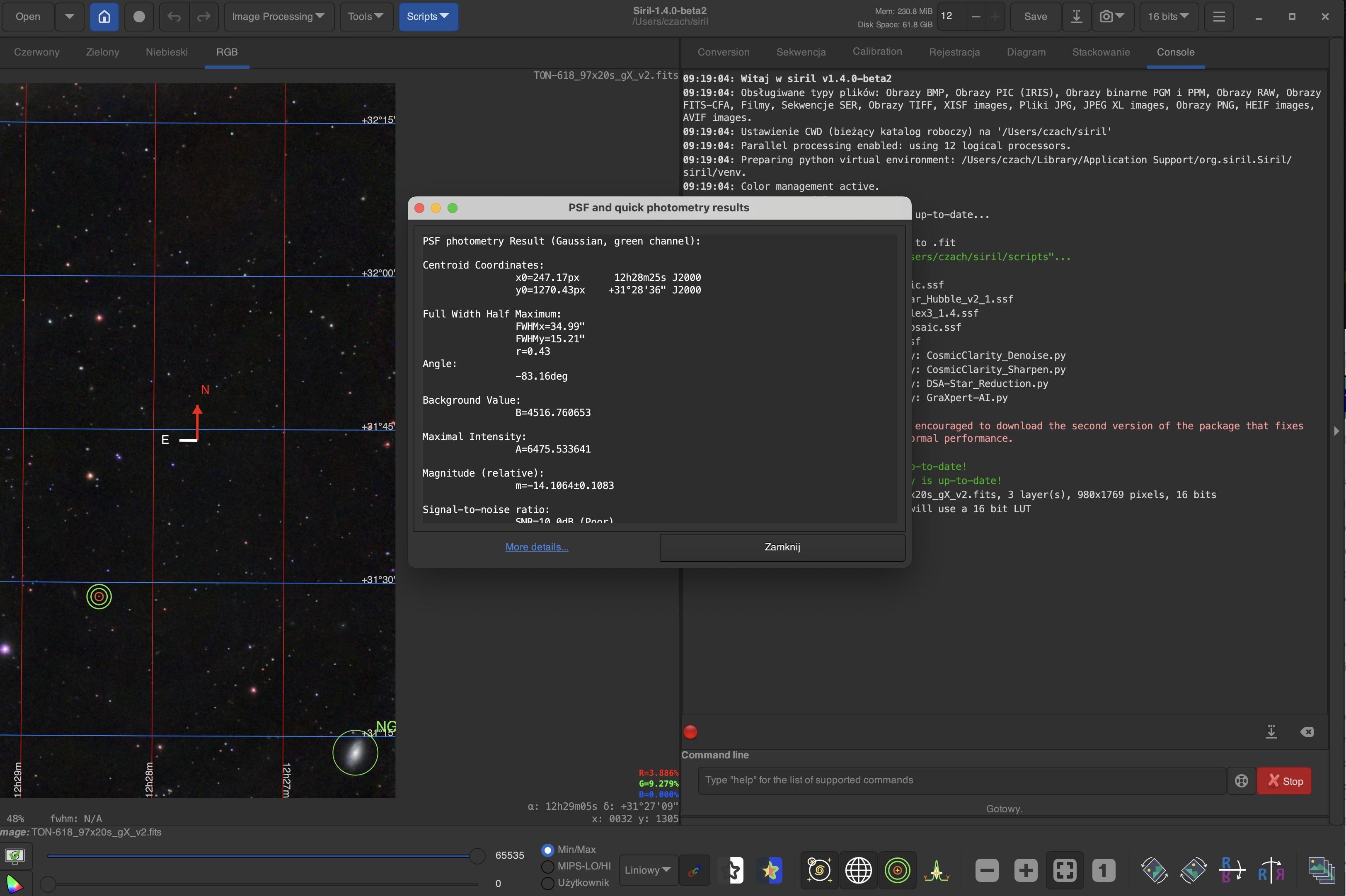Screen dimensions: 1346x896
Task: Open the Scripts dropdown menu
Action: pos(428,17)
